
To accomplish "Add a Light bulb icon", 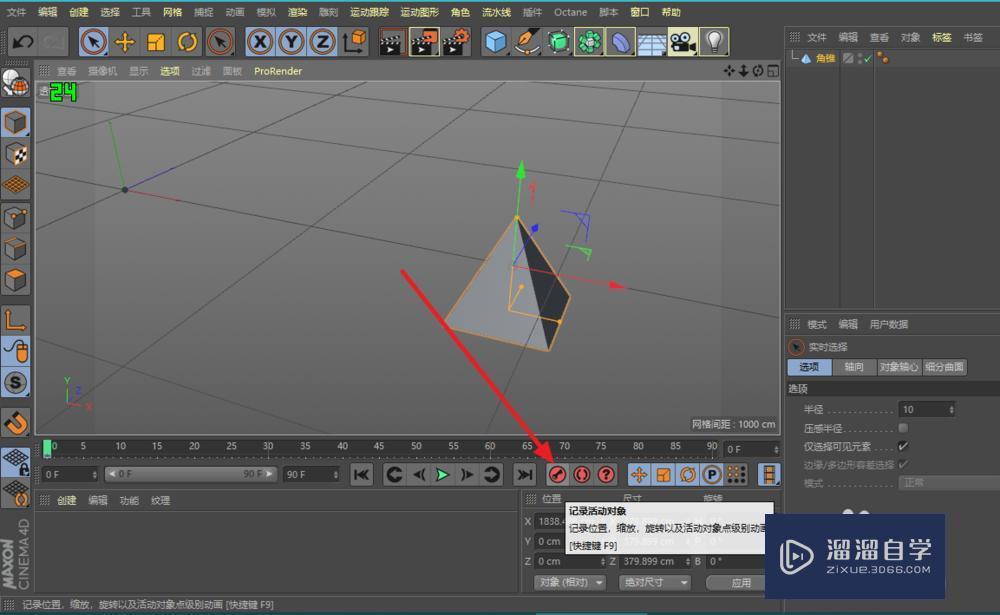I will [x=714, y=42].
